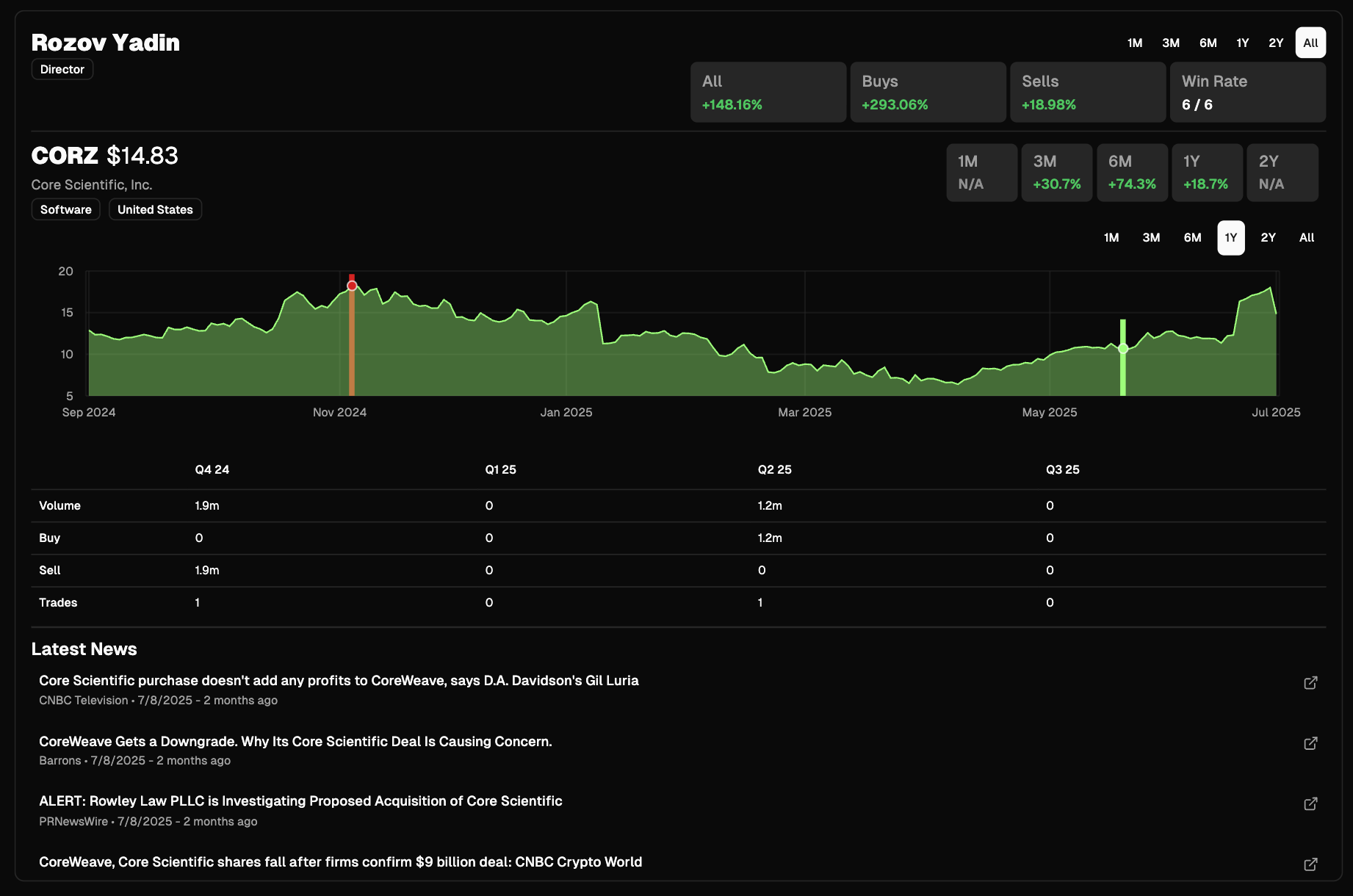
Task: Click the Nov 2024 axis label
Action: (x=339, y=412)
